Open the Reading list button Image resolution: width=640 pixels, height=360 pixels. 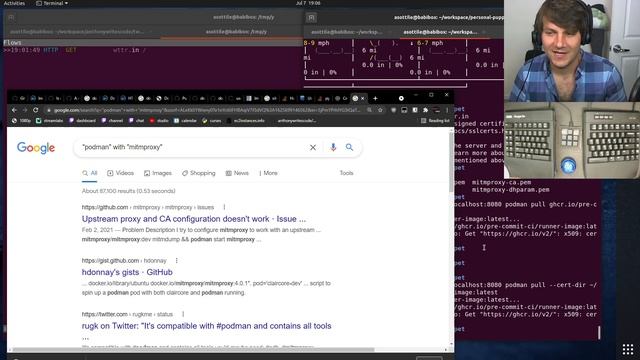click(x=436, y=121)
